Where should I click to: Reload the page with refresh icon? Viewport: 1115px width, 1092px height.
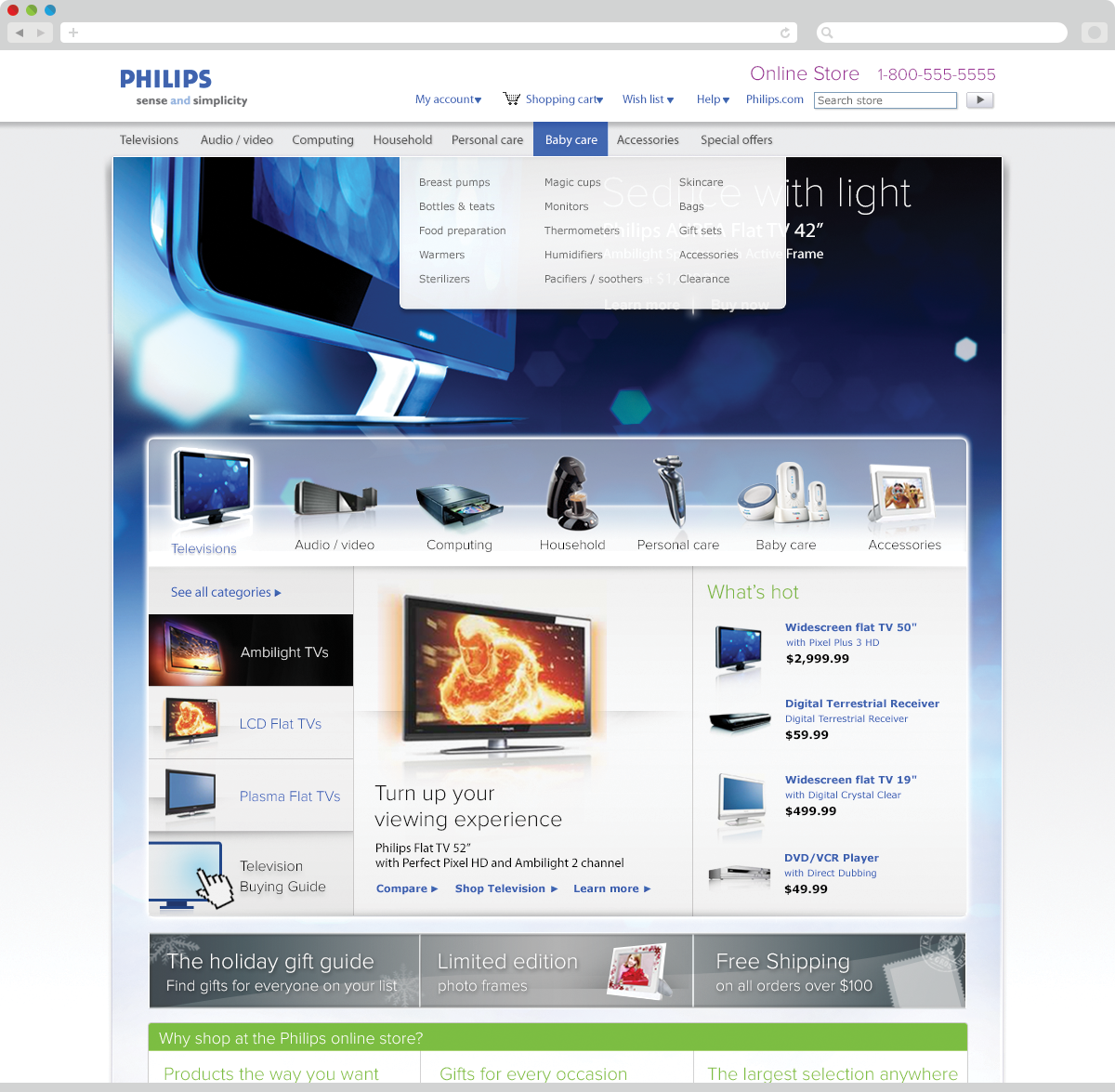pos(785,33)
